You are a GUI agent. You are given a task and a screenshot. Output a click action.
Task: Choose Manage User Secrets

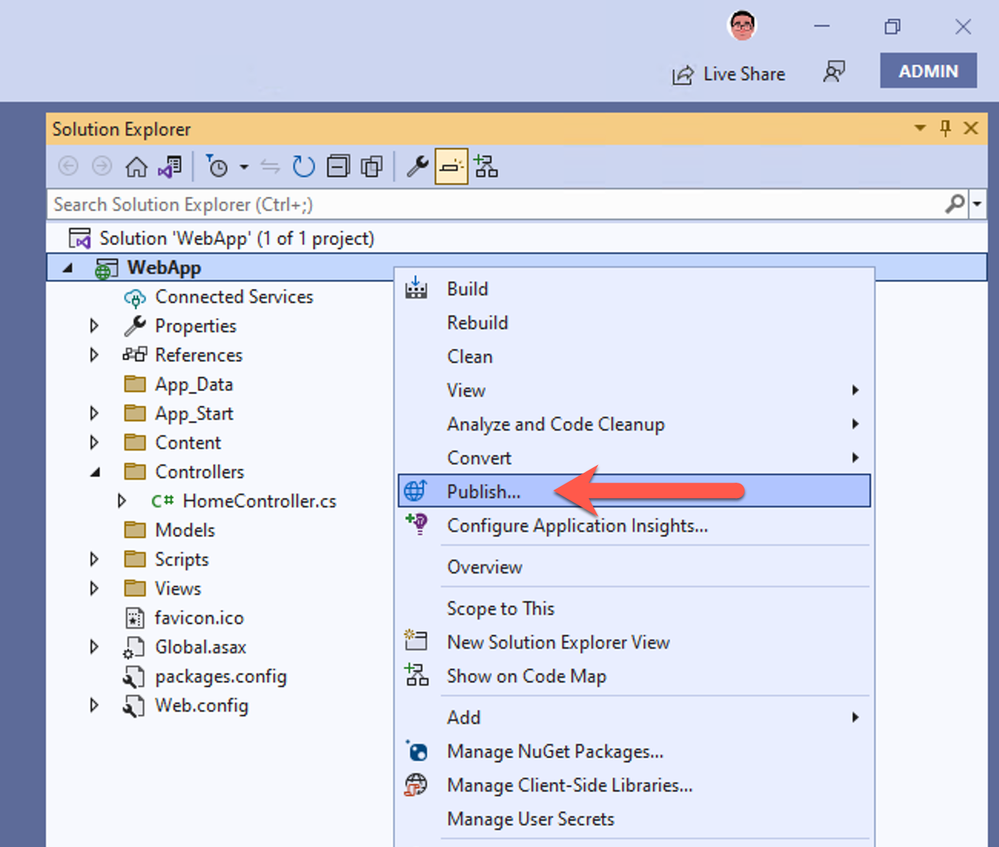(x=634, y=818)
